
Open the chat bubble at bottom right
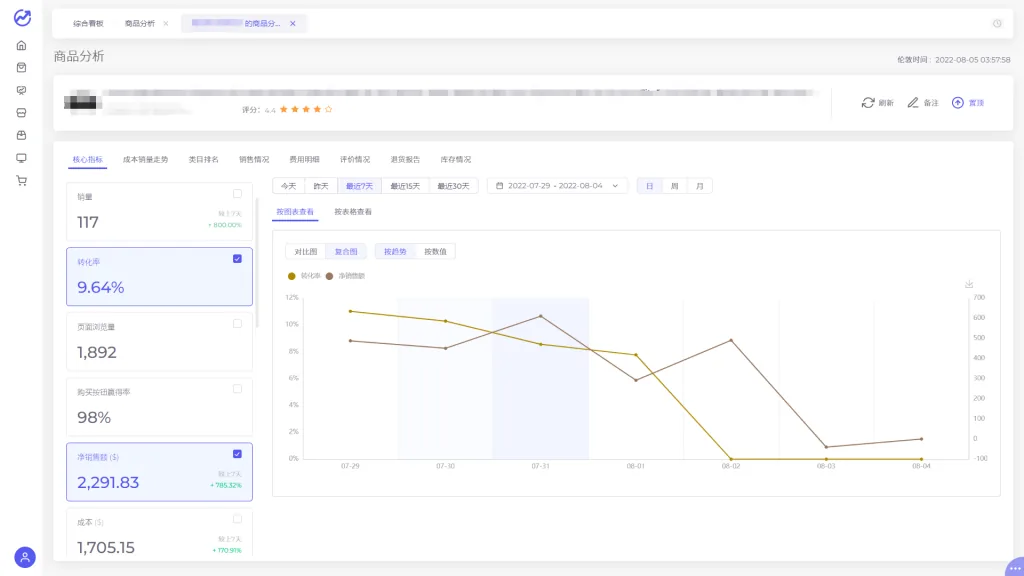[1014, 567]
